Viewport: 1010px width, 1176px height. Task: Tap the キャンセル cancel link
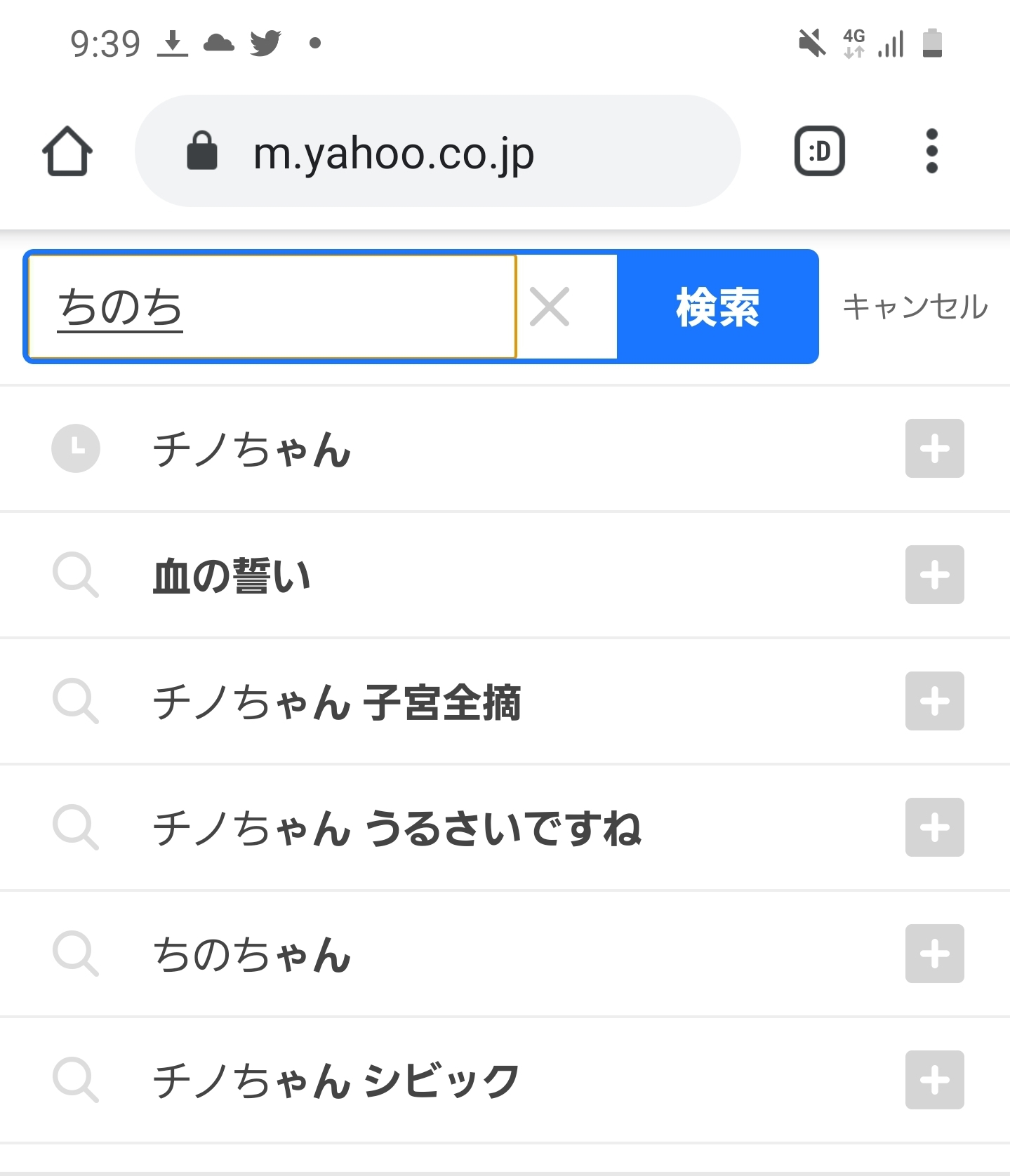915,307
